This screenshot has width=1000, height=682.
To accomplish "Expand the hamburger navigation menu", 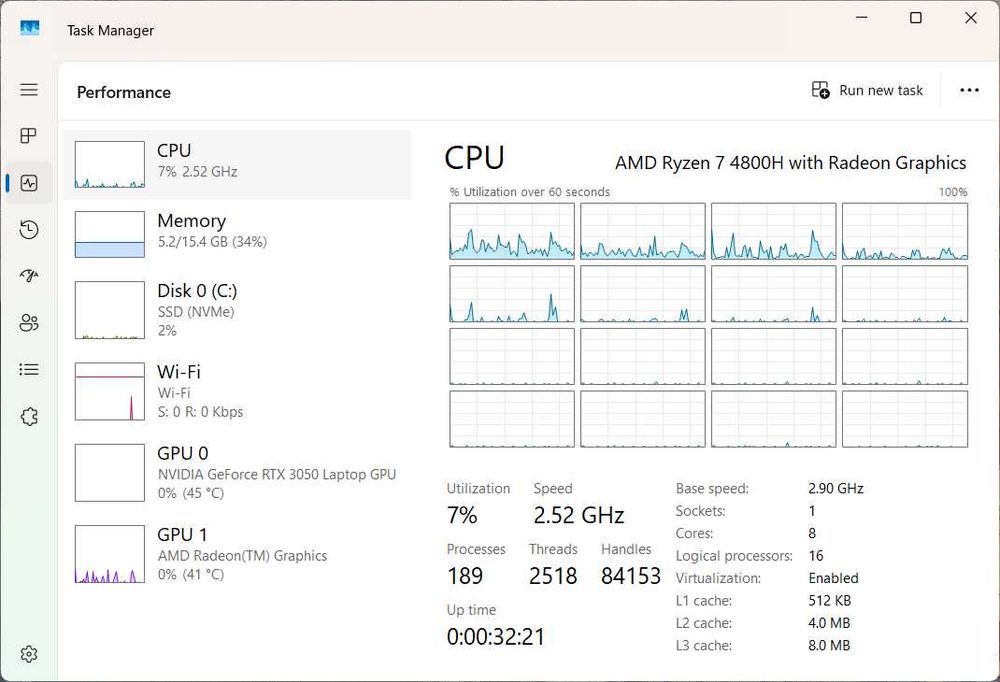I will [29, 90].
